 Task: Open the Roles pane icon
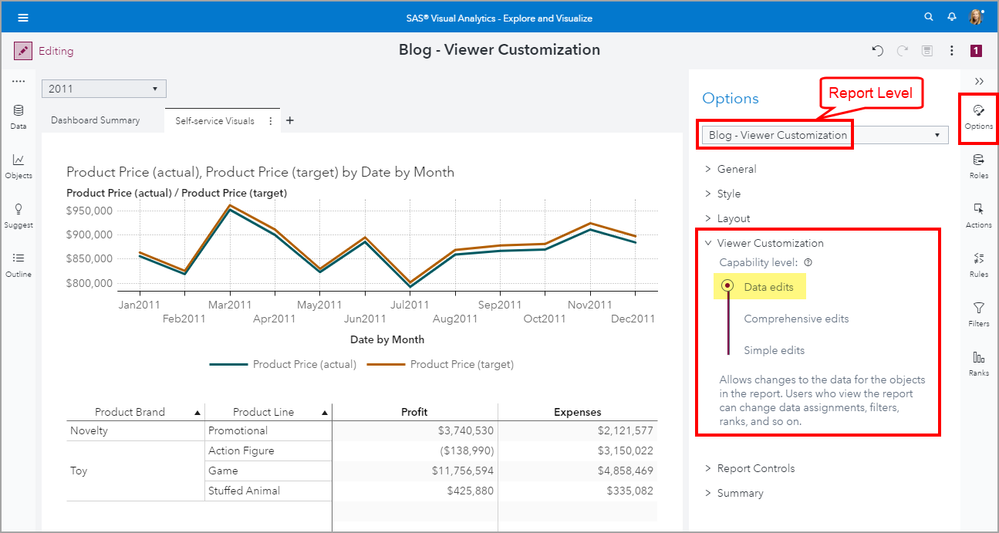[x=978, y=164]
